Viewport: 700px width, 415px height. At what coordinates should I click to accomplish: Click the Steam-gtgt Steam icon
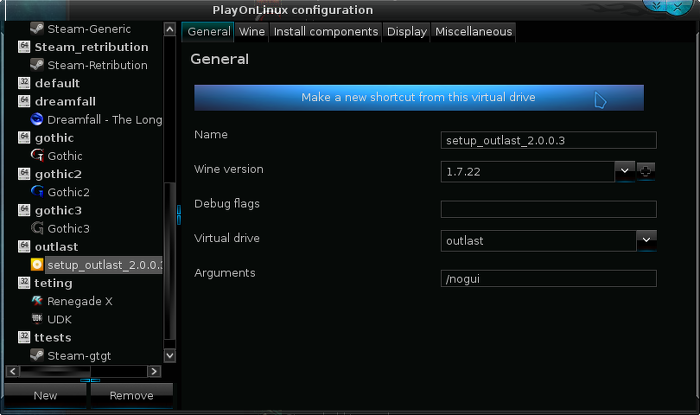(37, 355)
